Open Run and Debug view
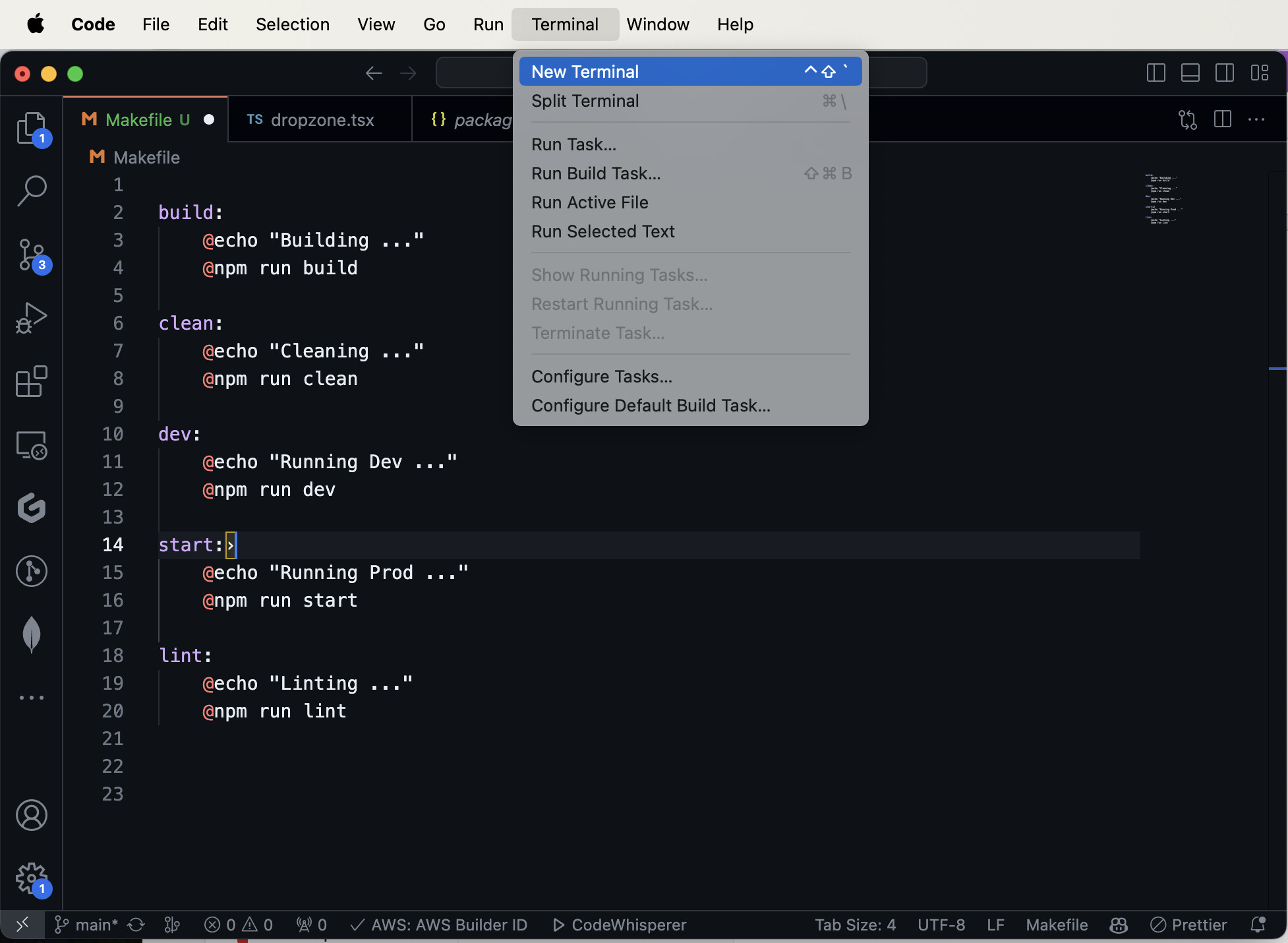 click(x=32, y=318)
